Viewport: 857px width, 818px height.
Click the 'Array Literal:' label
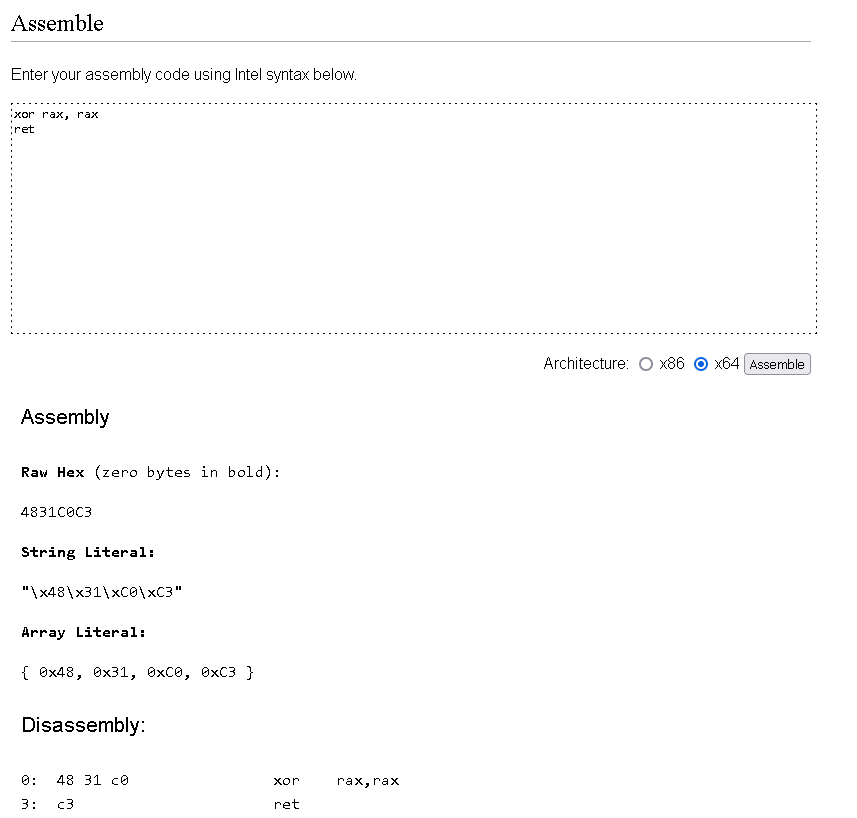click(x=83, y=633)
